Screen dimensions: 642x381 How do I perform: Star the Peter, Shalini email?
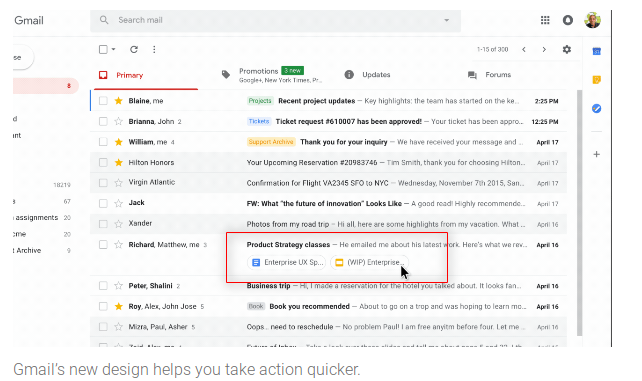[118, 286]
